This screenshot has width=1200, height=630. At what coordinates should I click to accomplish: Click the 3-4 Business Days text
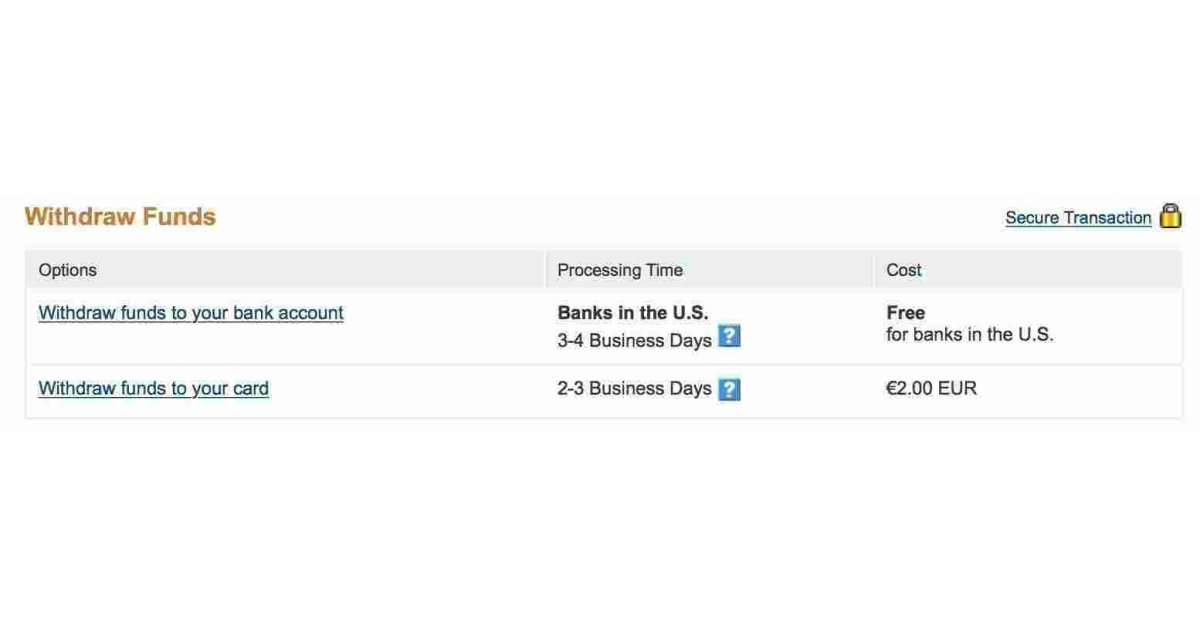634,340
